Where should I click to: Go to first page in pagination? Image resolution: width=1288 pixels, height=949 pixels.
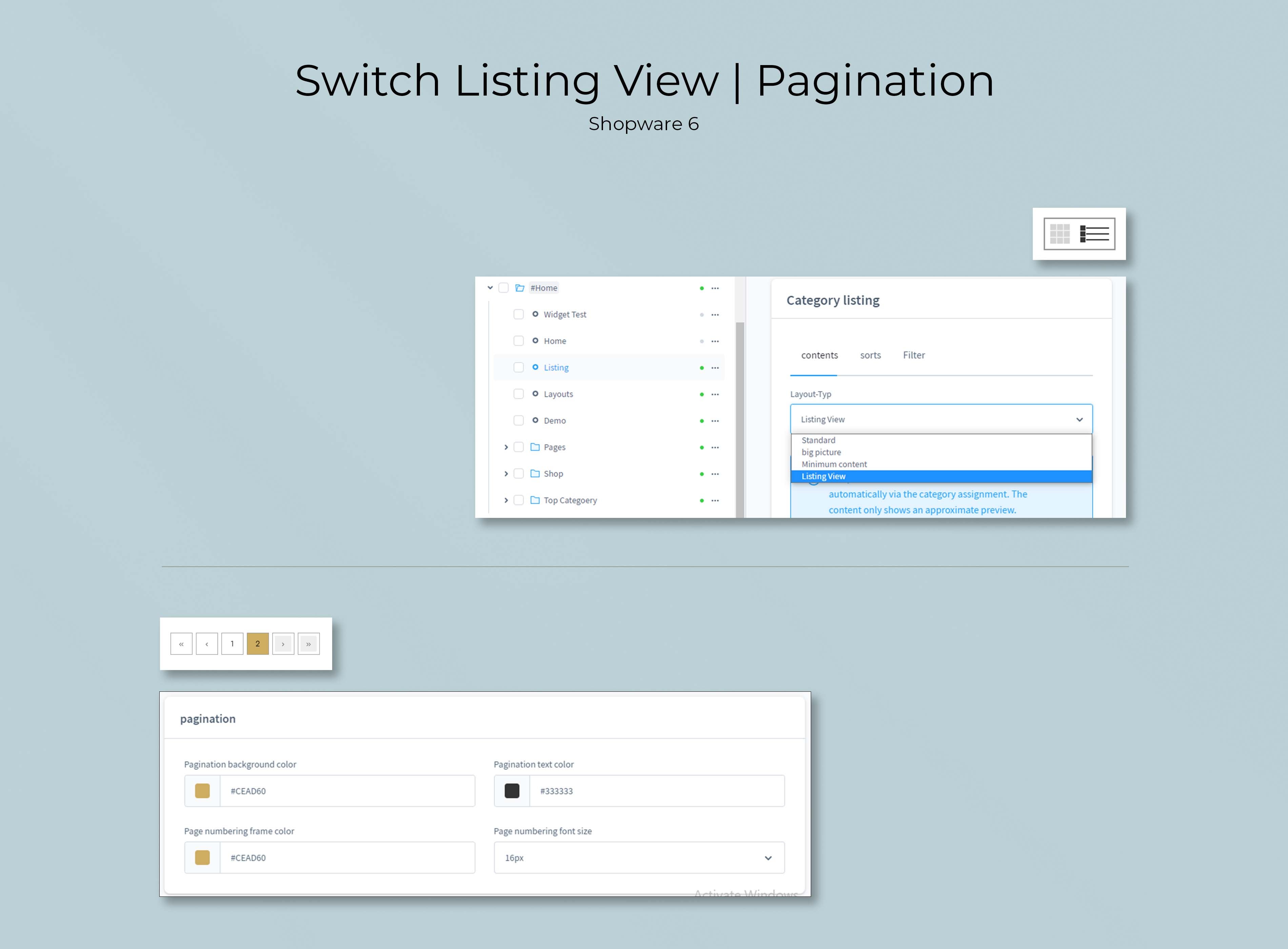(x=182, y=644)
